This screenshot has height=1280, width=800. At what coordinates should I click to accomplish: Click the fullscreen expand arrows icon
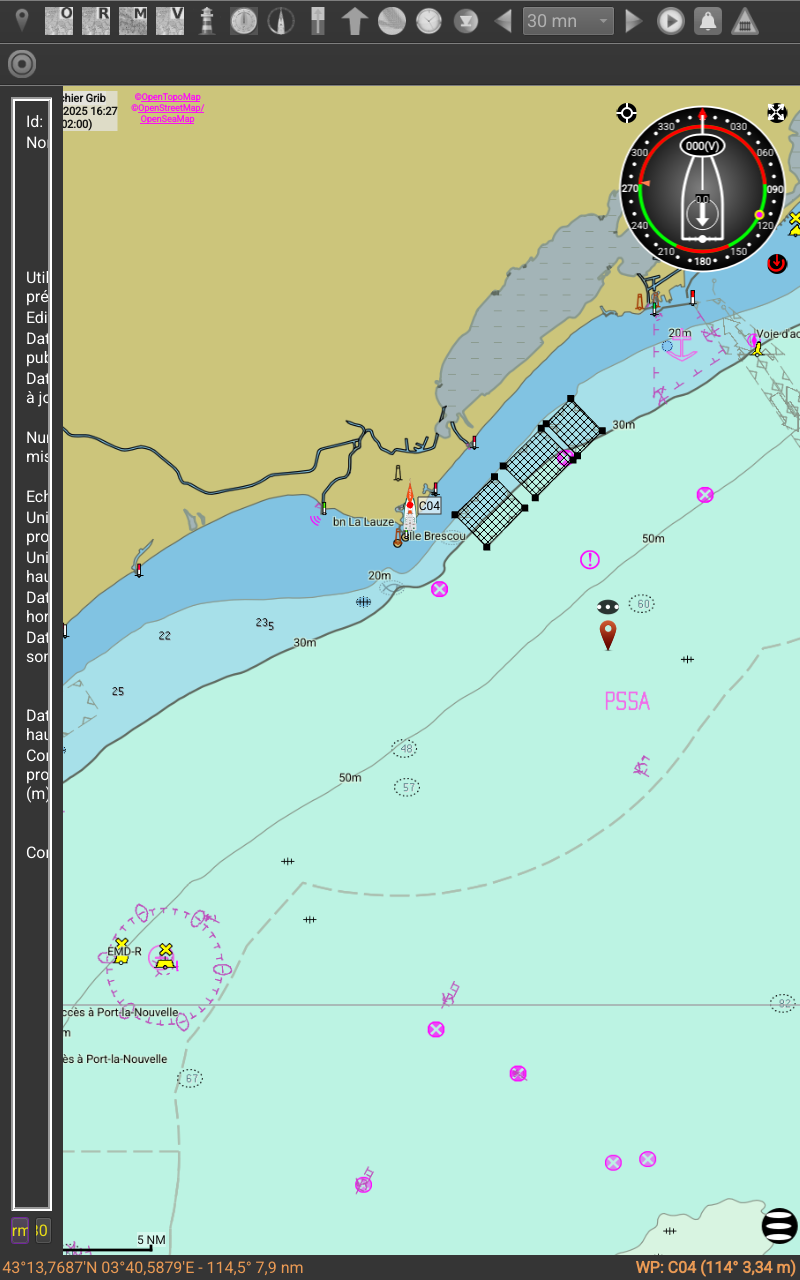click(x=777, y=113)
